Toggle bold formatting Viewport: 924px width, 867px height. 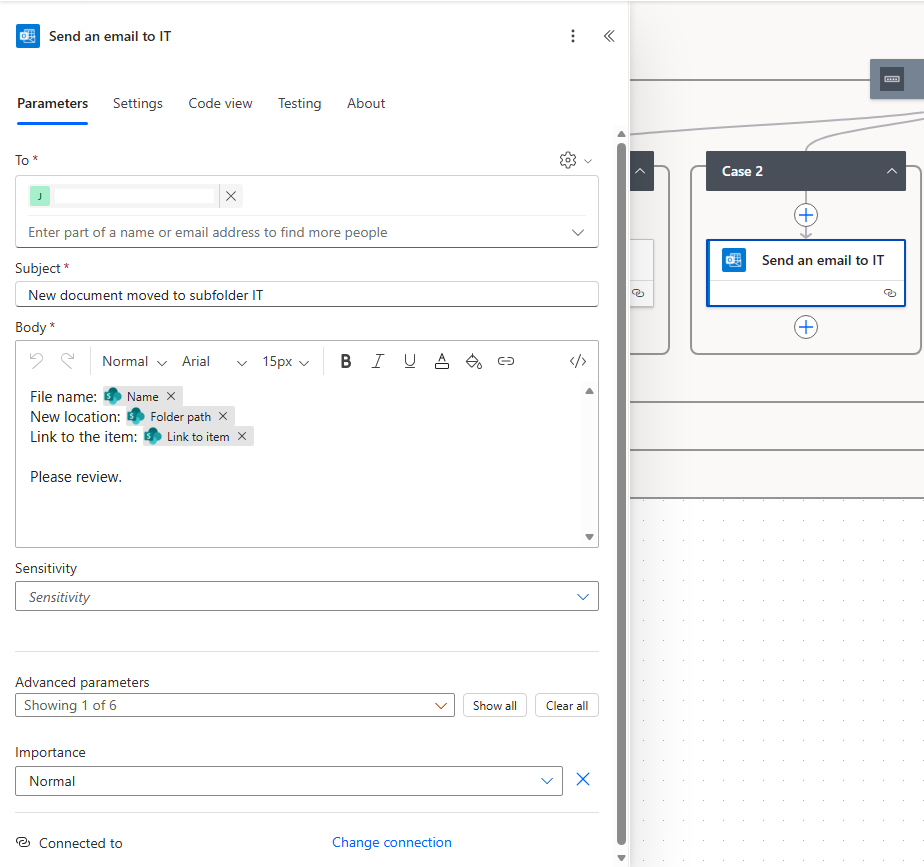tap(346, 361)
